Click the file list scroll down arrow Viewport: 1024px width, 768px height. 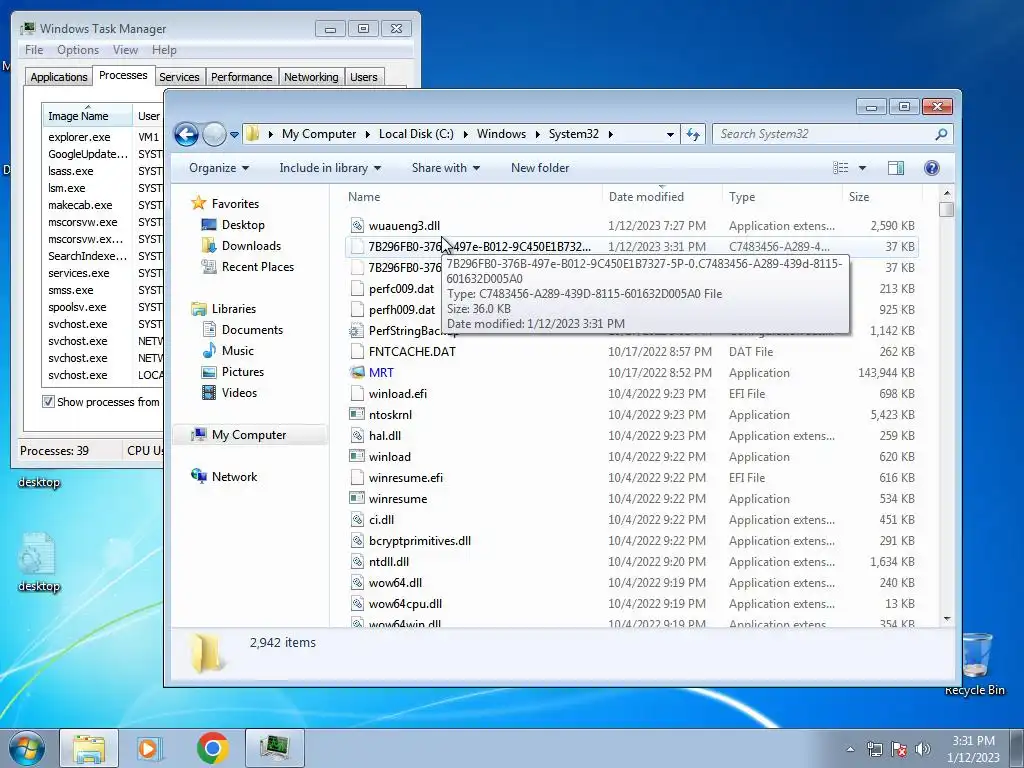(x=947, y=618)
